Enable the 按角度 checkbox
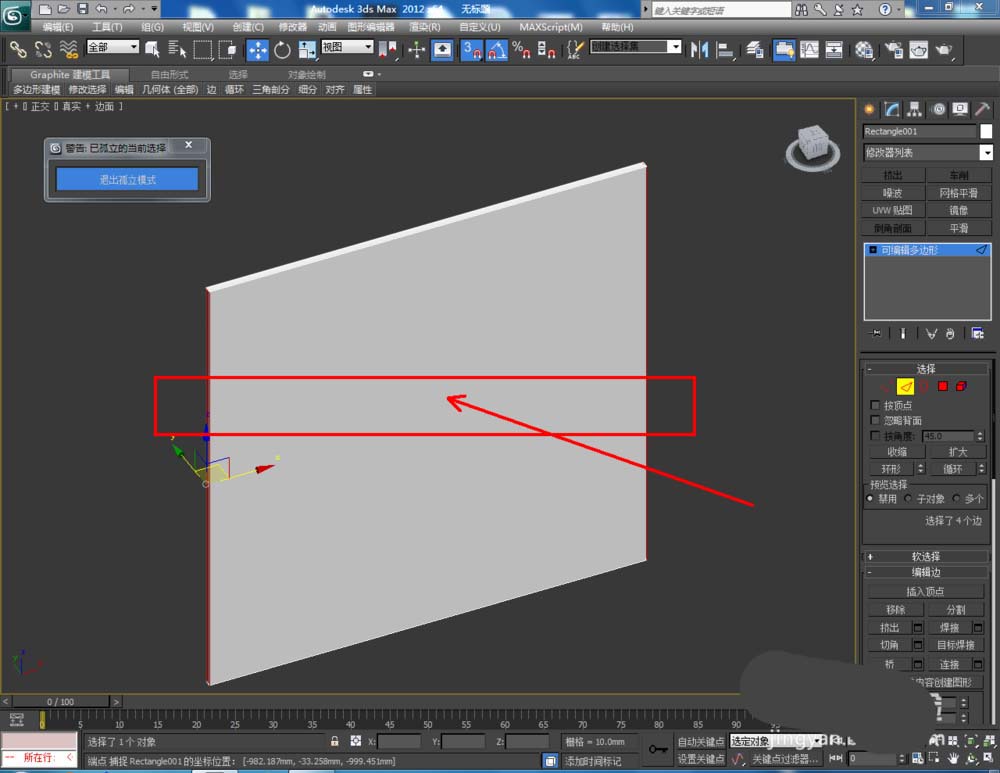Image resolution: width=1000 pixels, height=773 pixels. (875, 436)
